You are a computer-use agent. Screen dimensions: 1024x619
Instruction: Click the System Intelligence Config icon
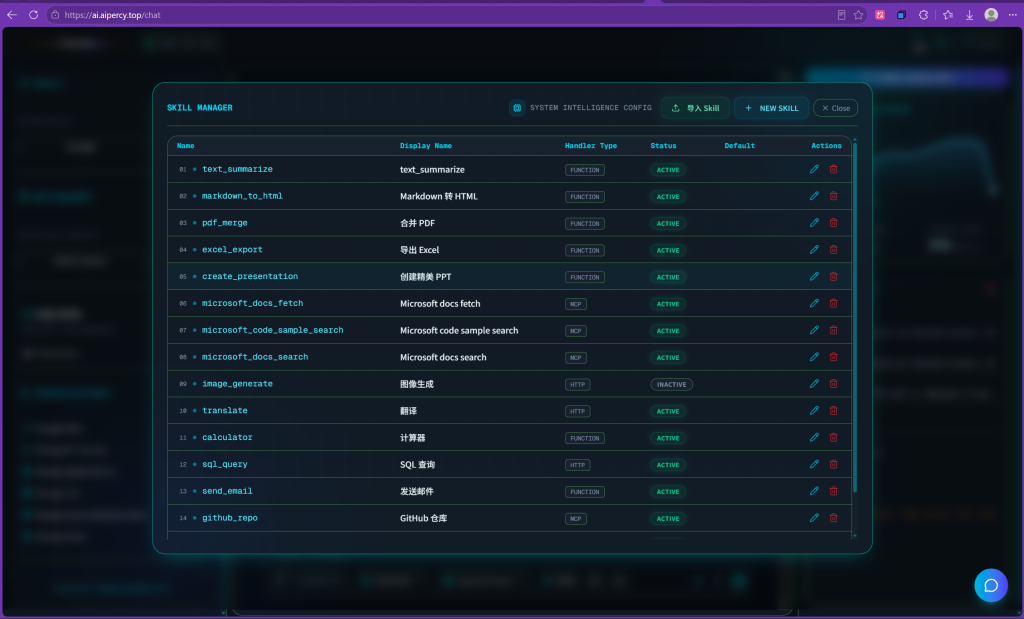click(517, 108)
